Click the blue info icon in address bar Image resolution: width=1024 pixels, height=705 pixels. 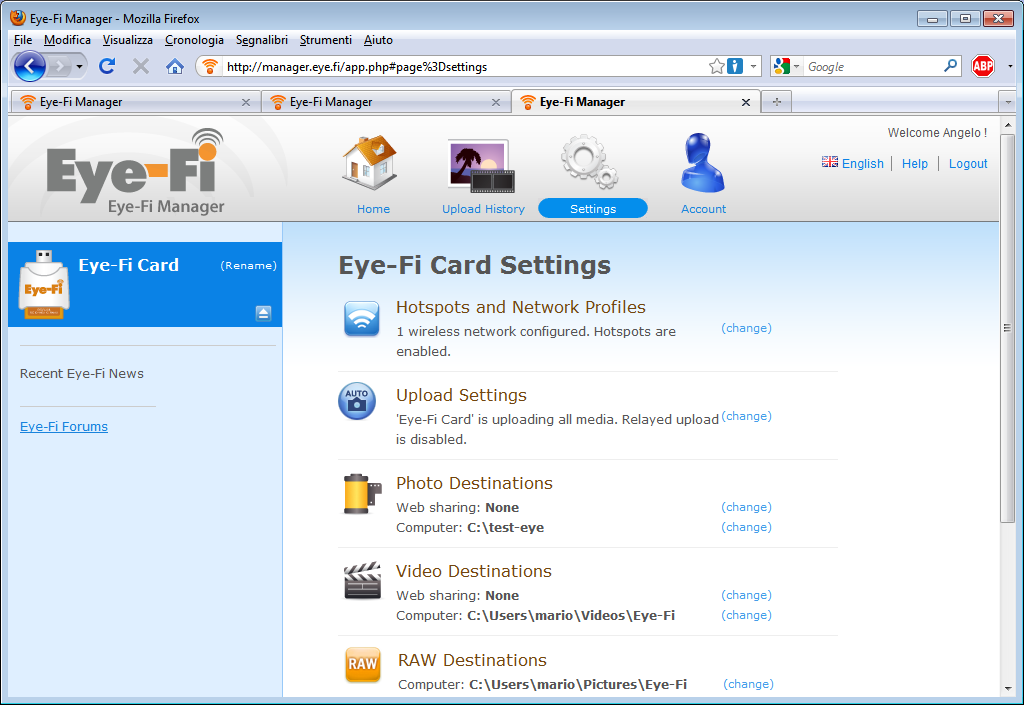point(735,66)
